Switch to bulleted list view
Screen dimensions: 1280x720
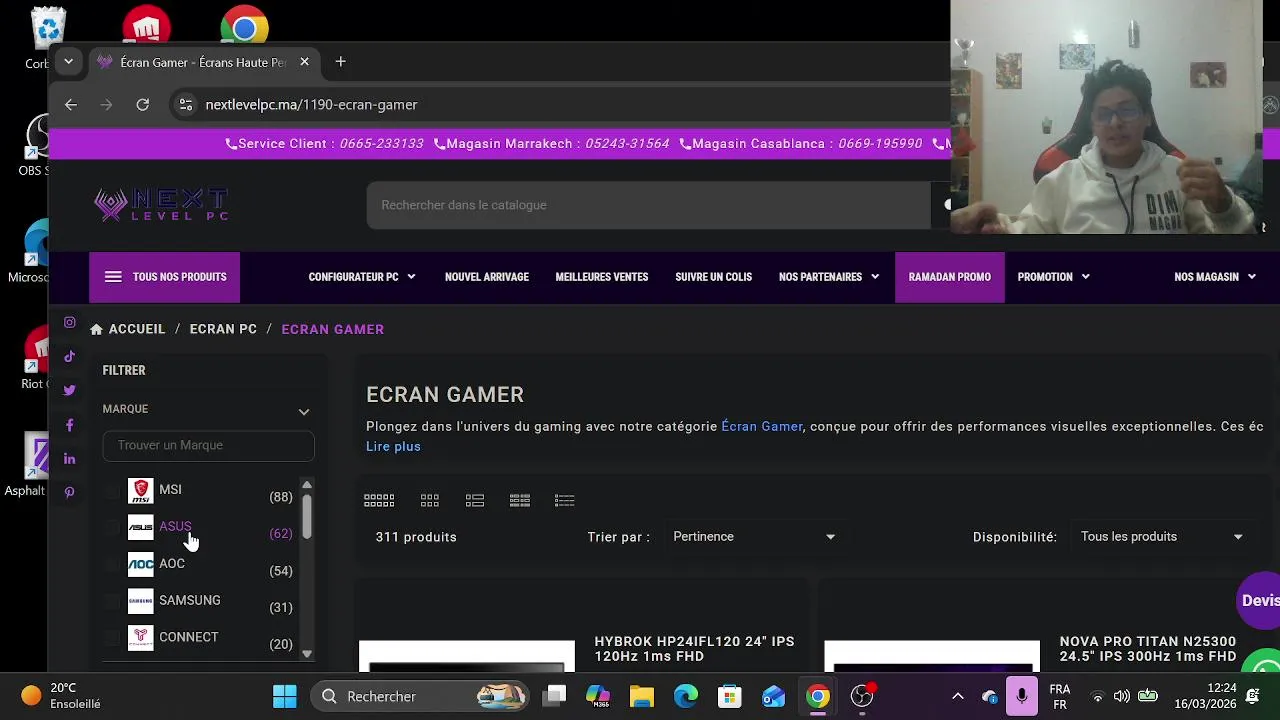565,500
